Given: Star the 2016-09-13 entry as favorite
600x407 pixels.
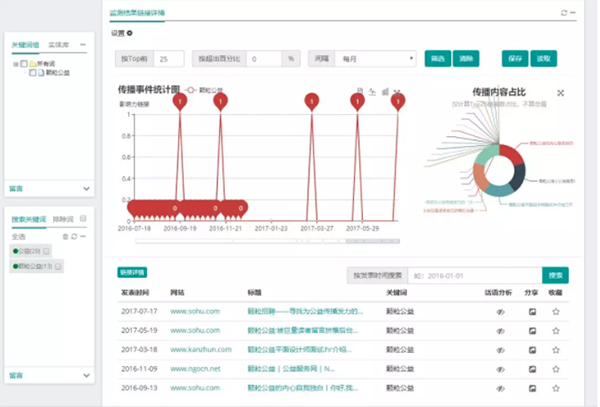Looking at the screenshot, I should click(556, 388).
